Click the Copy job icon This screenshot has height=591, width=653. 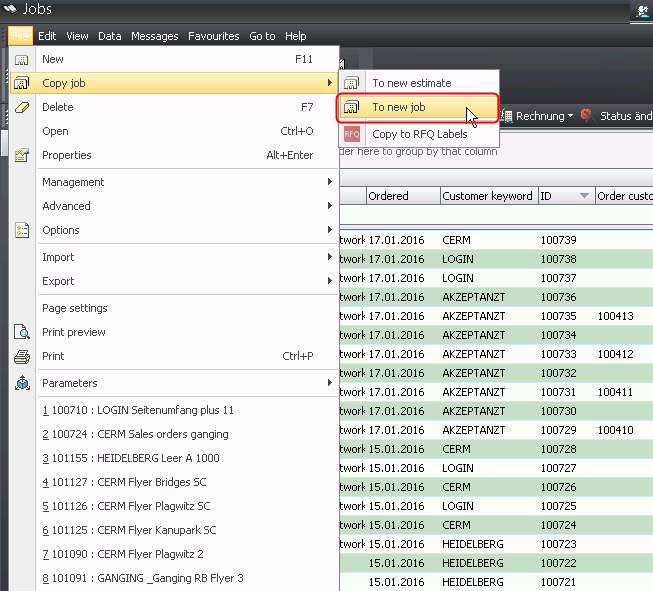[21, 84]
